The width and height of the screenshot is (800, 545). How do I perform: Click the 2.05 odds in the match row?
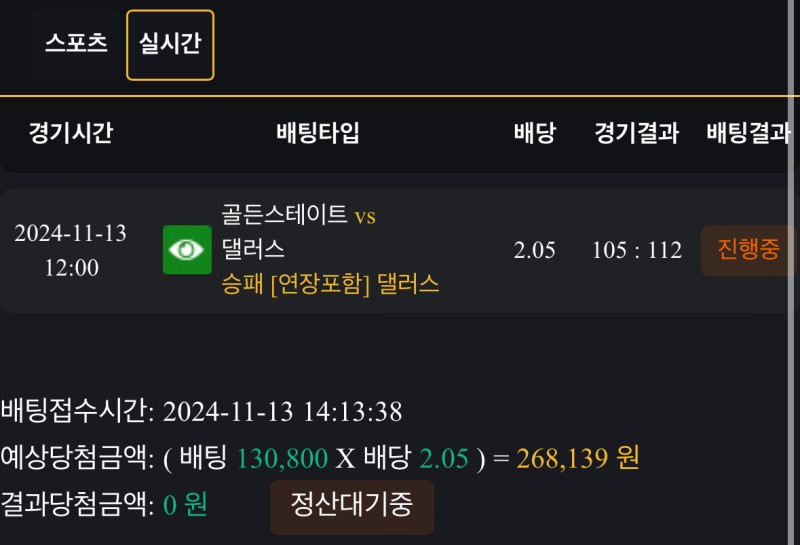[x=534, y=250]
